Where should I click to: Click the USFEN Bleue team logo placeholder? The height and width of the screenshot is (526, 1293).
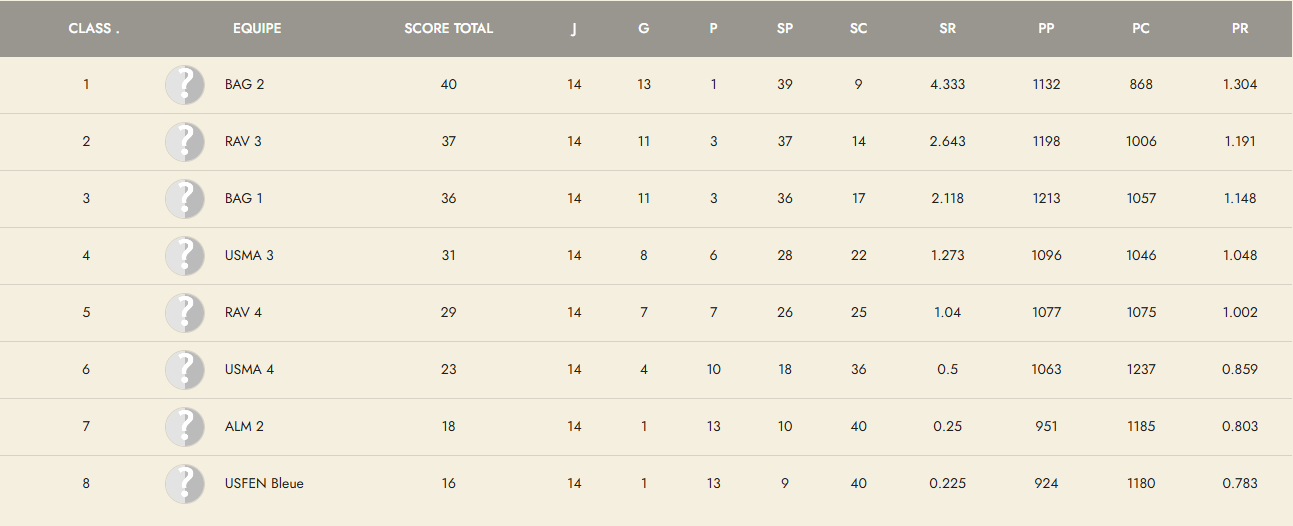pos(185,484)
